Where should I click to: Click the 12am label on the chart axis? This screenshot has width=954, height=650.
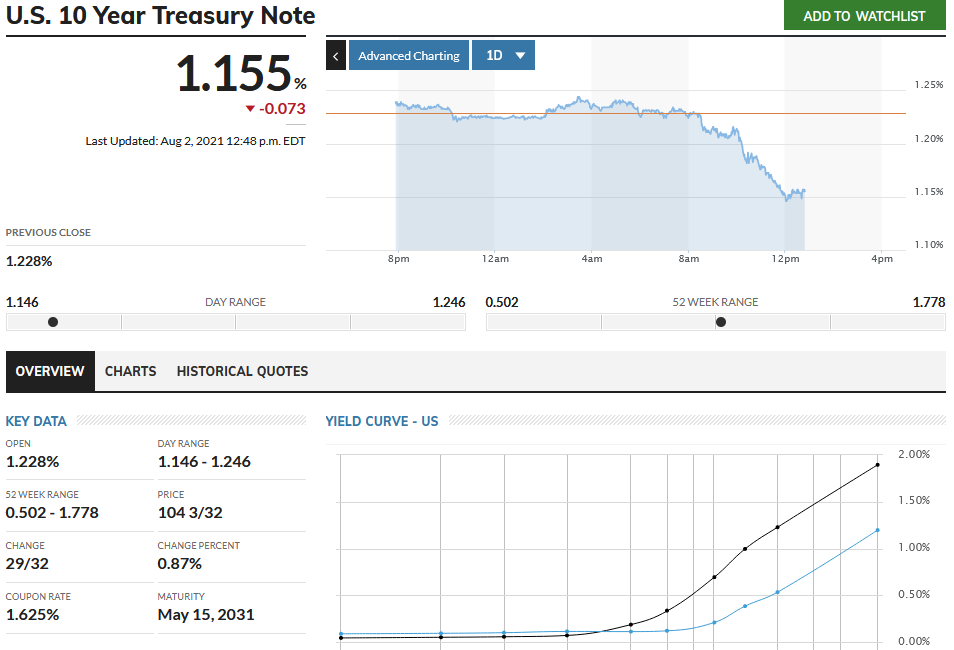(495, 259)
